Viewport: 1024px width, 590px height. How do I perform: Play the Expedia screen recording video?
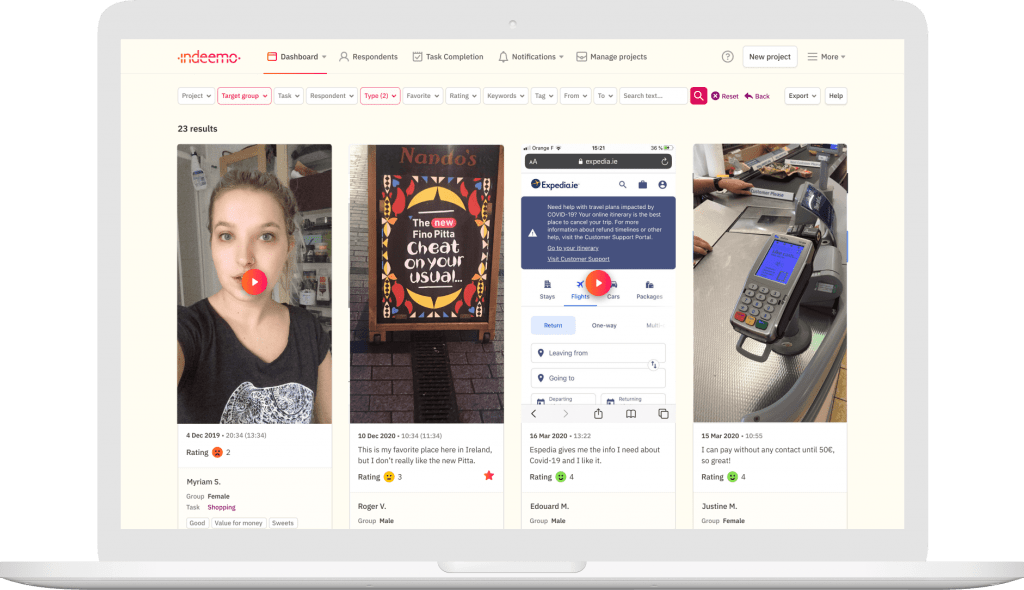point(598,283)
